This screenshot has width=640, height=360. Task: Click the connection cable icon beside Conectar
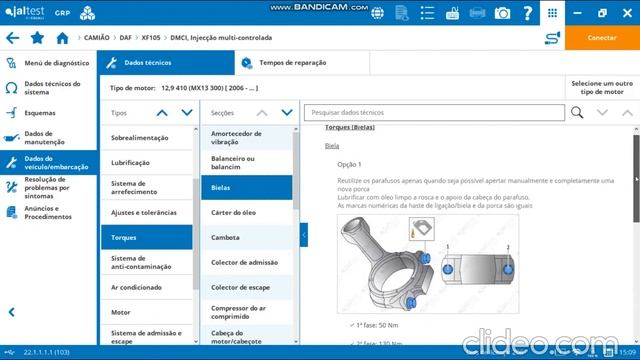tap(552, 38)
